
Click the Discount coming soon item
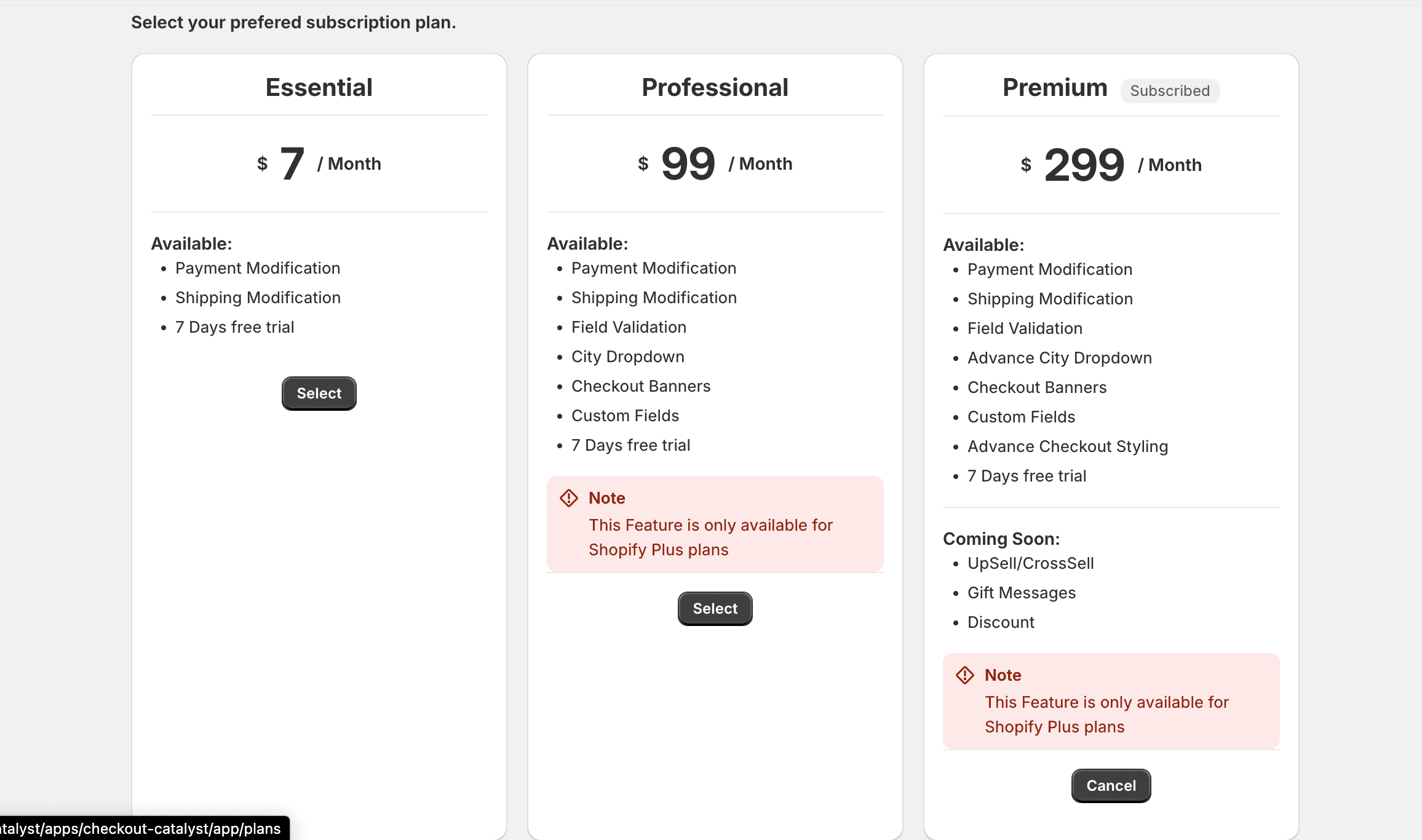[x=1001, y=622]
